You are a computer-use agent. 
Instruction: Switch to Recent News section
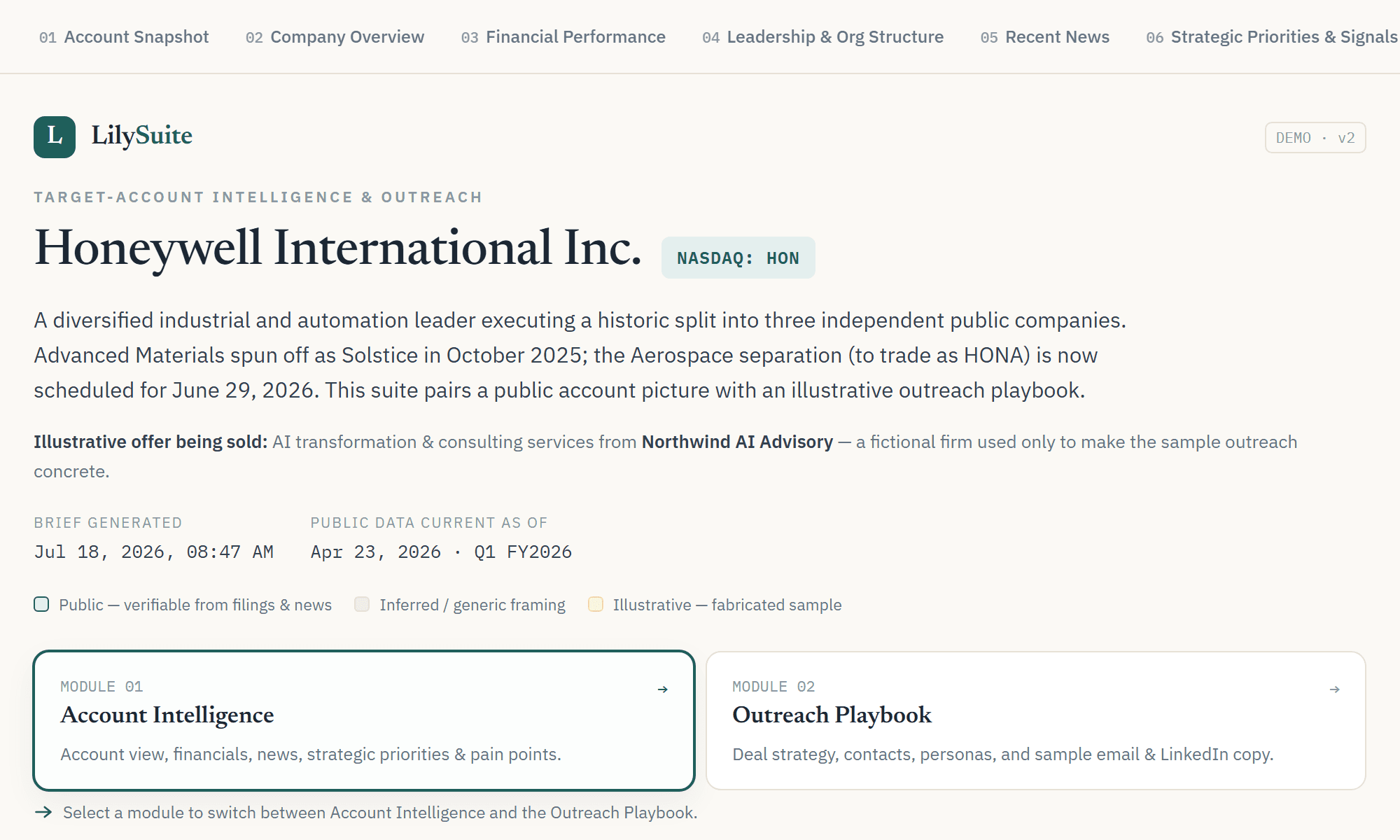1045,37
